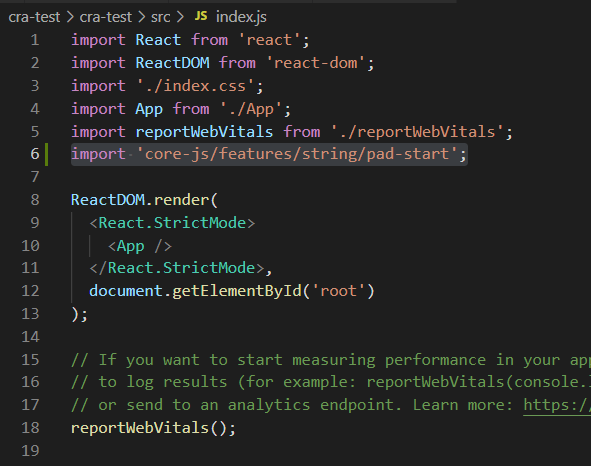Click the 'react' string on line 1
This screenshot has height=466, width=591.
click(x=269, y=40)
